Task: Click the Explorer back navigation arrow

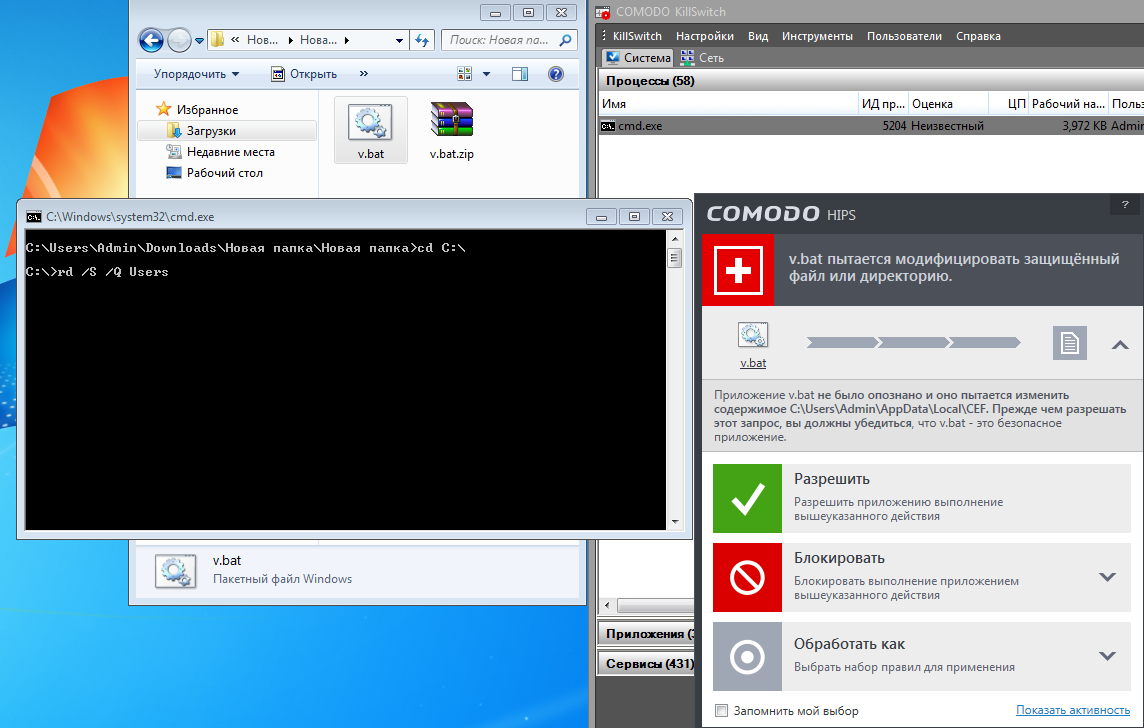Action: tap(151, 40)
